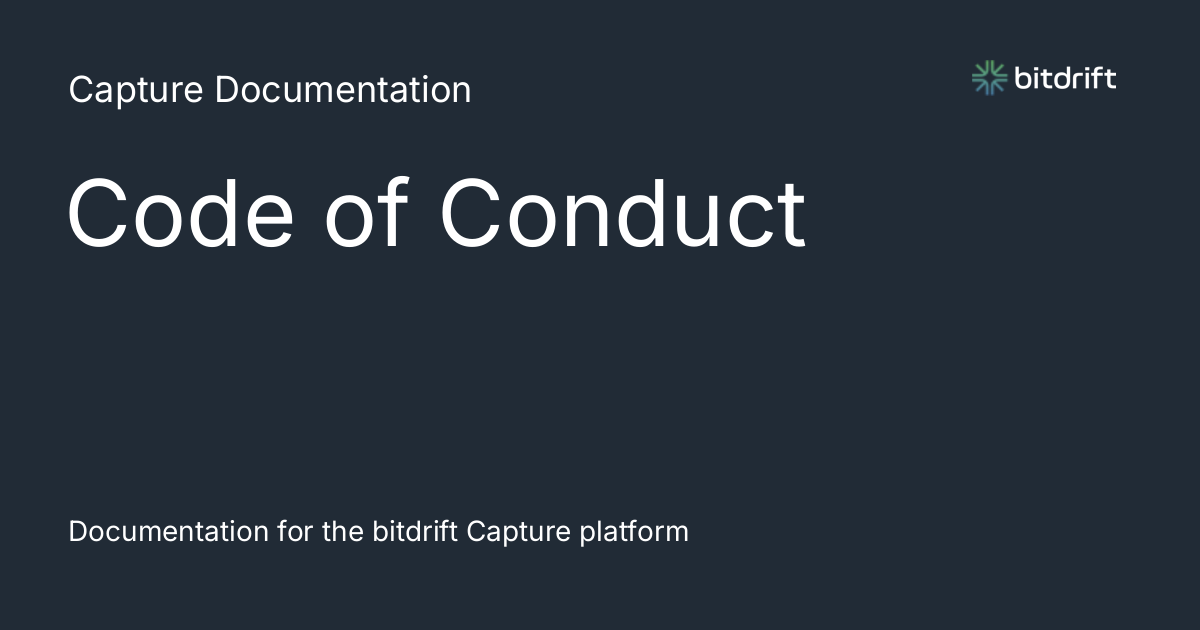Click the word "for" in the tagline
1200x630 pixels.
point(292,531)
